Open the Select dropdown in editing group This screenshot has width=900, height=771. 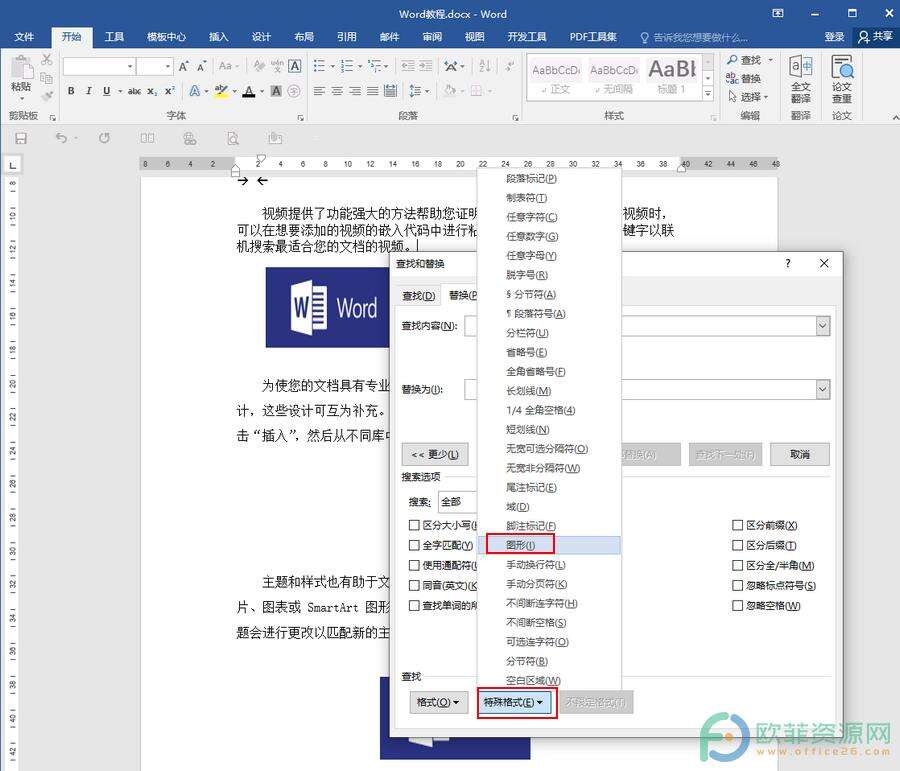[748, 96]
